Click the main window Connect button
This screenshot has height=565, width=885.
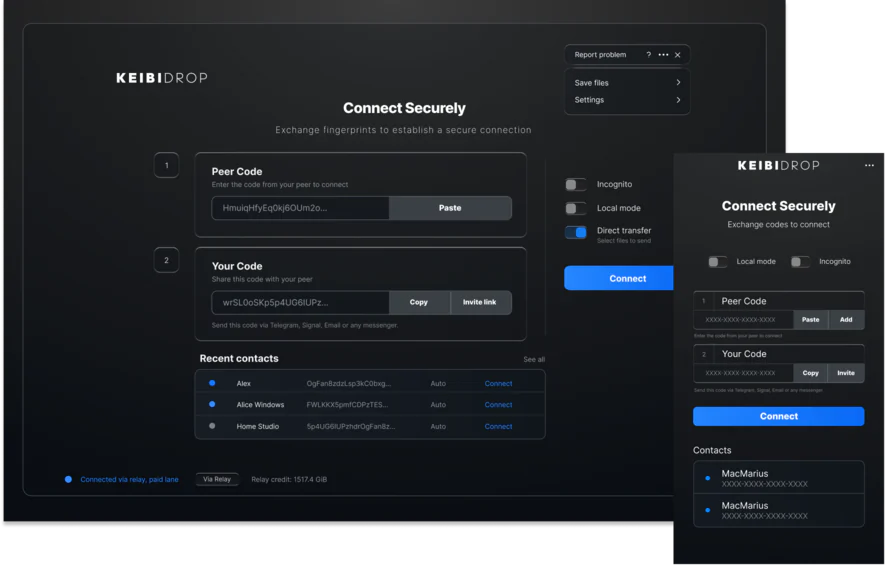pyautogui.click(x=620, y=278)
